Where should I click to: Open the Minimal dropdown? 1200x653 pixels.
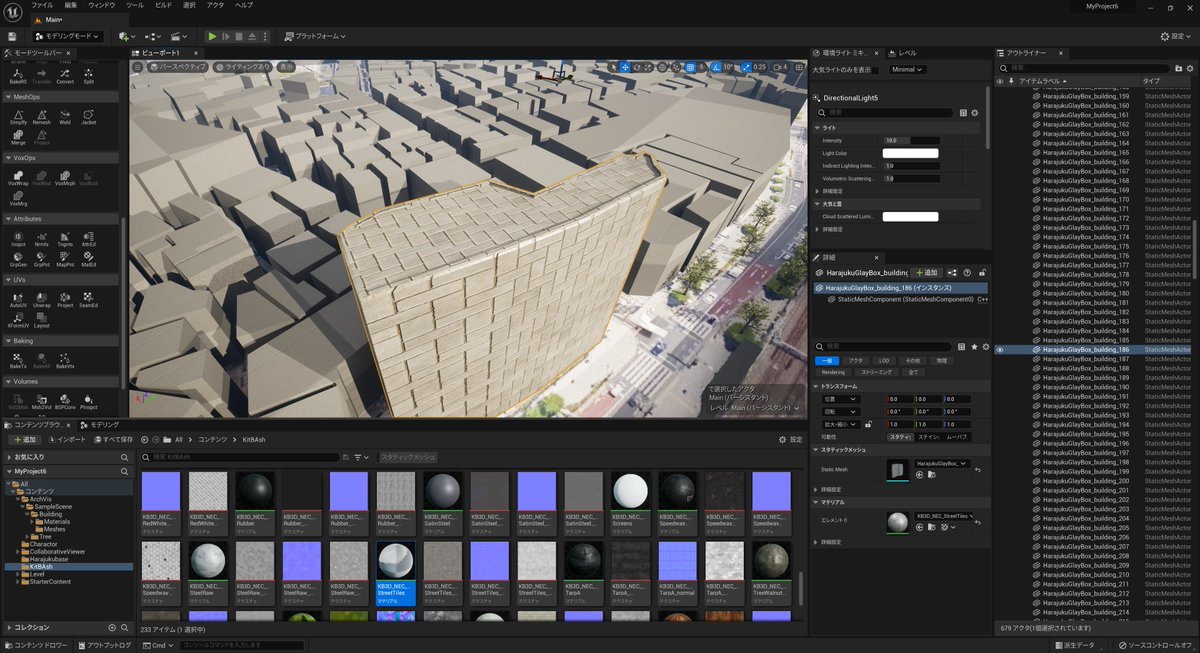pyautogui.click(x=907, y=70)
